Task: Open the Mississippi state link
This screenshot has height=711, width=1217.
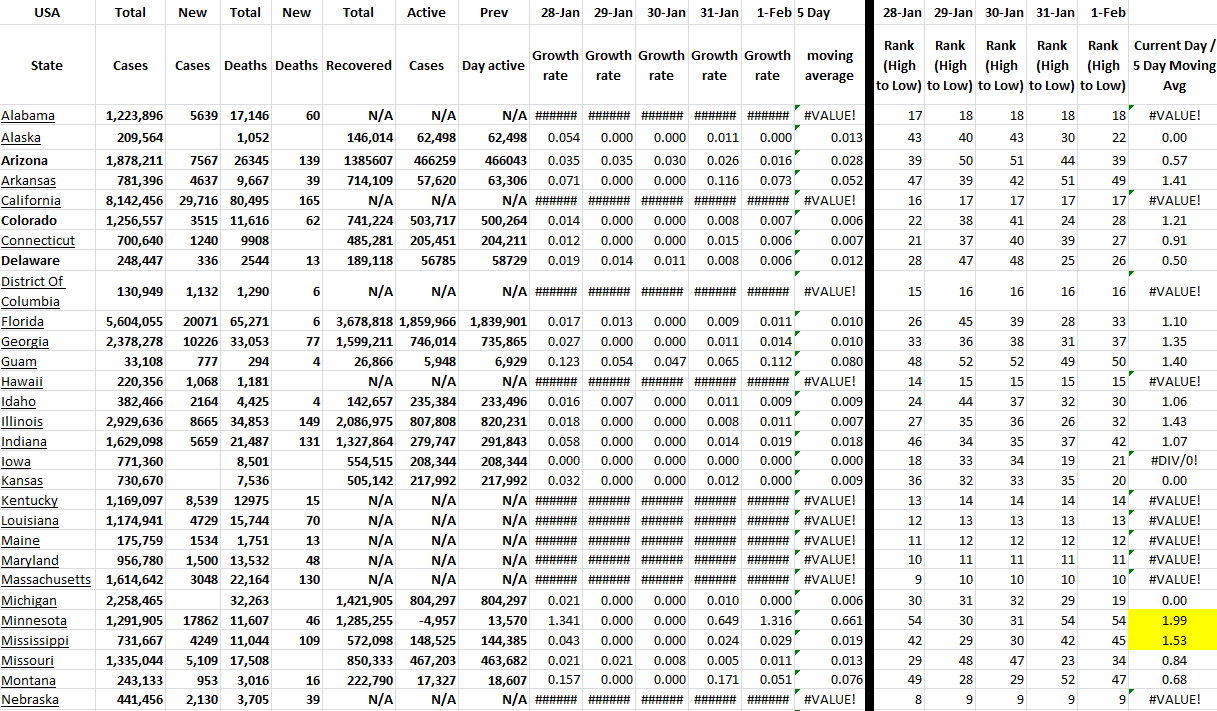Action: pos(35,640)
